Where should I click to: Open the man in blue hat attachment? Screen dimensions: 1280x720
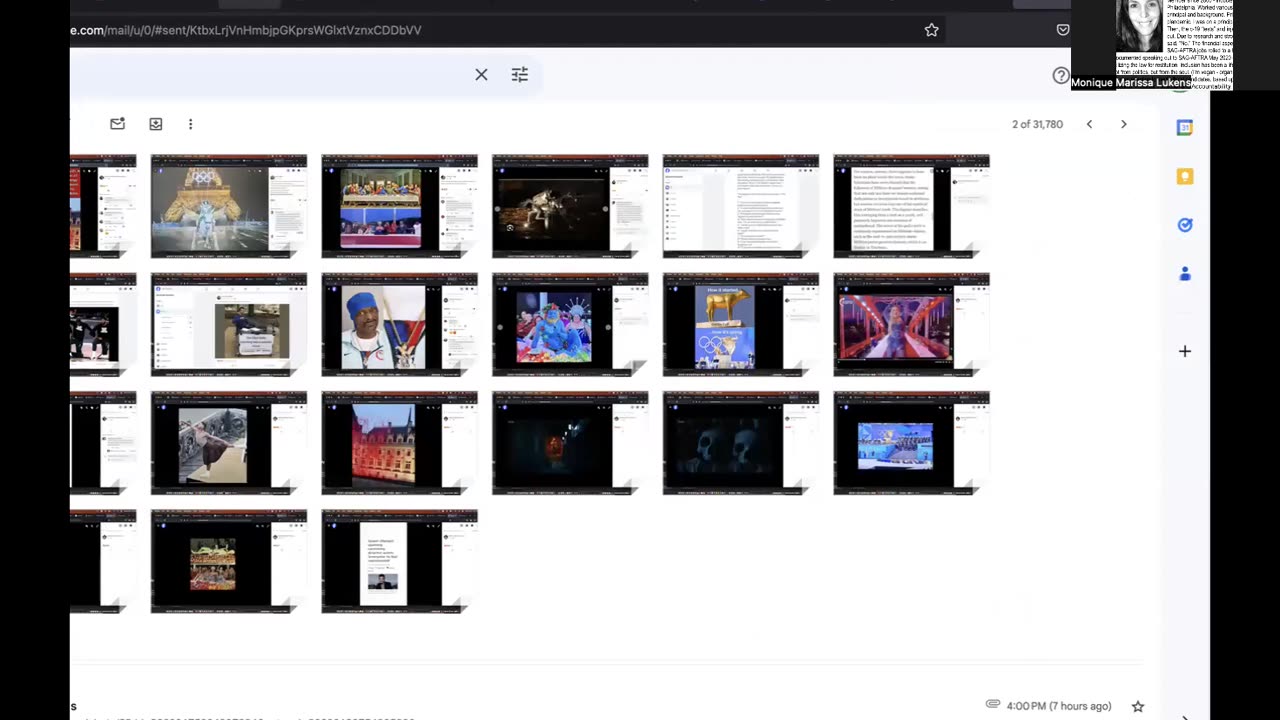pyautogui.click(x=399, y=324)
